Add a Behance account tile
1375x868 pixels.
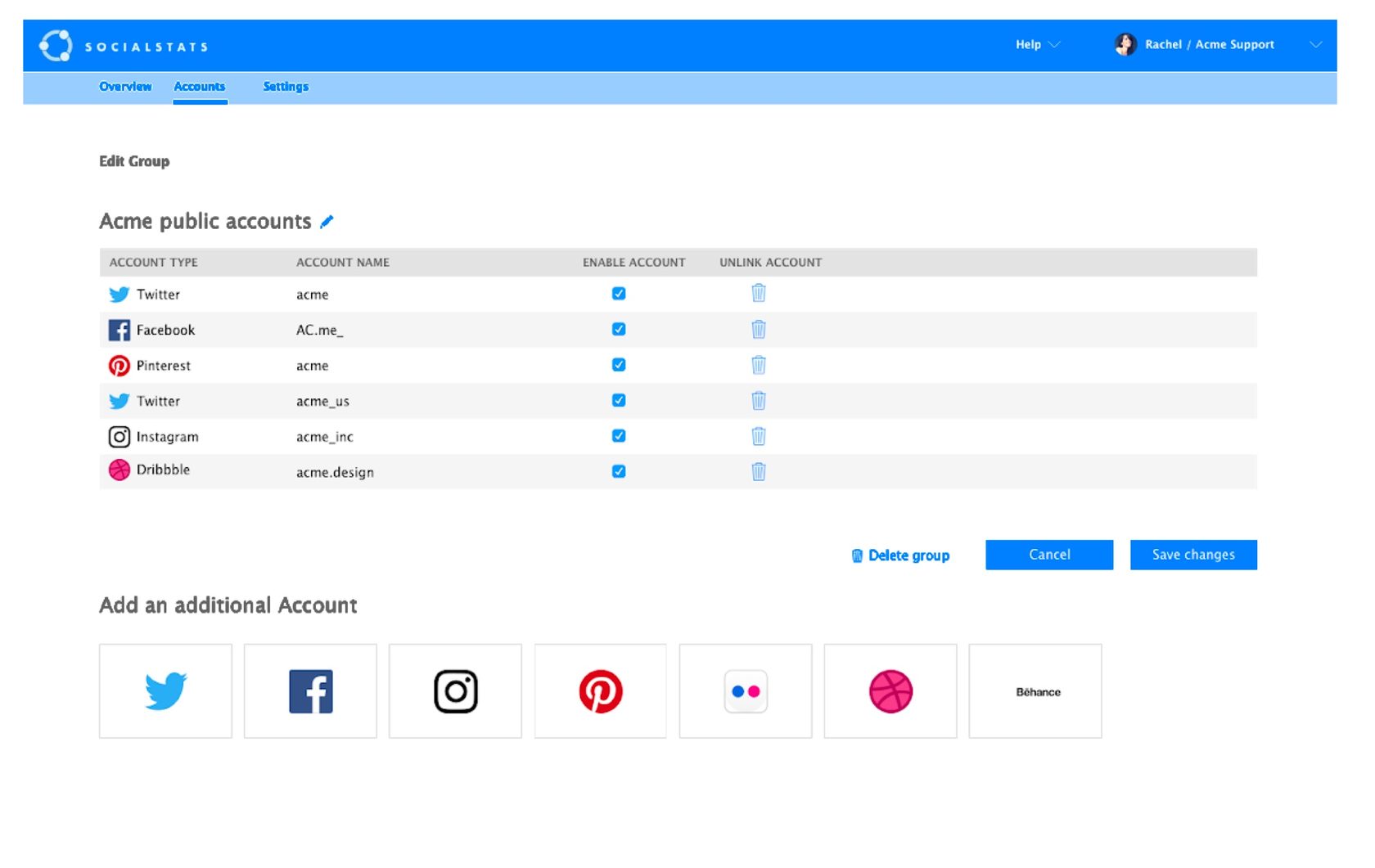pos(1035,691)
